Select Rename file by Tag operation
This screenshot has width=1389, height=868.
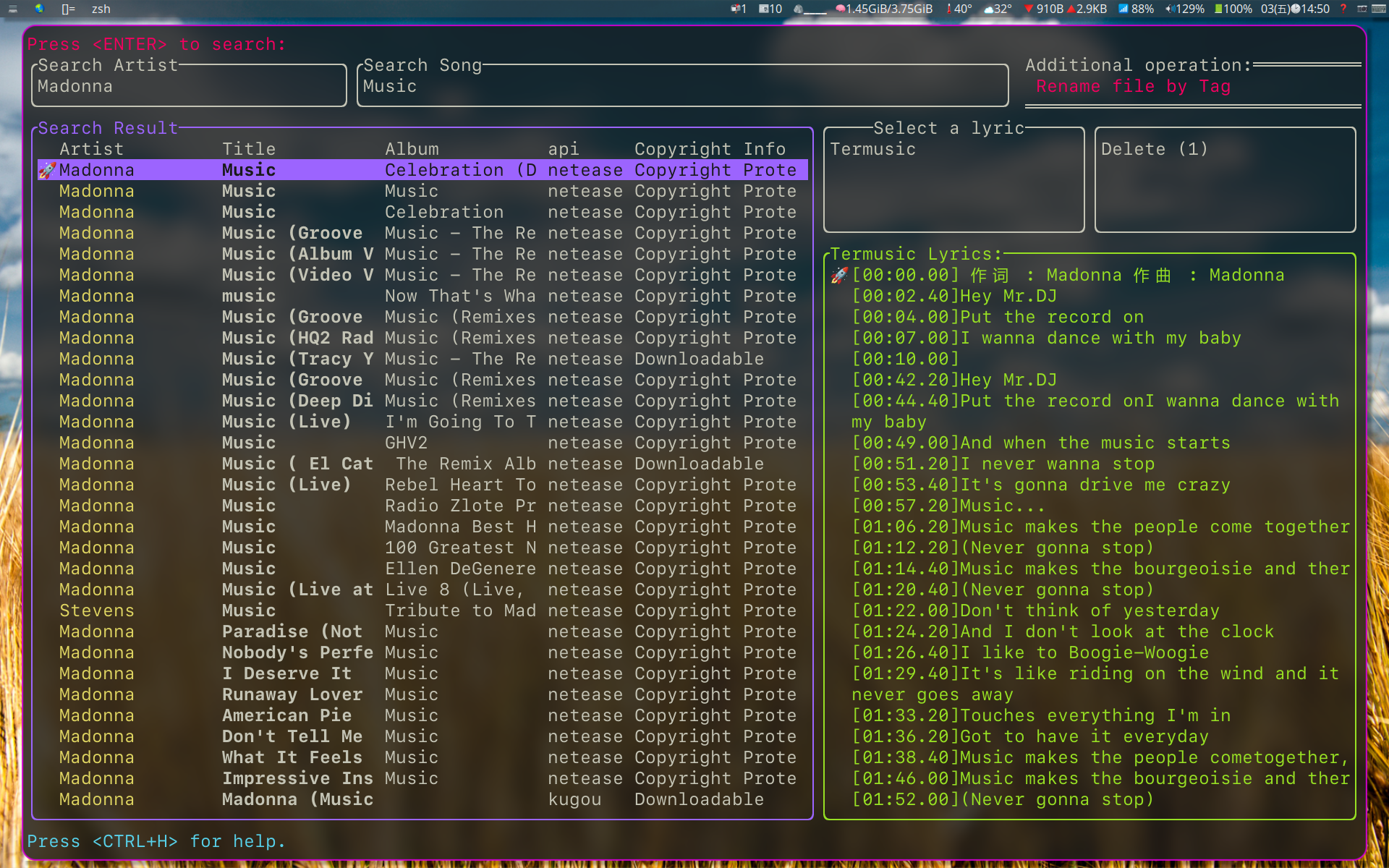pyautogui.click(x=1132, y=87)
